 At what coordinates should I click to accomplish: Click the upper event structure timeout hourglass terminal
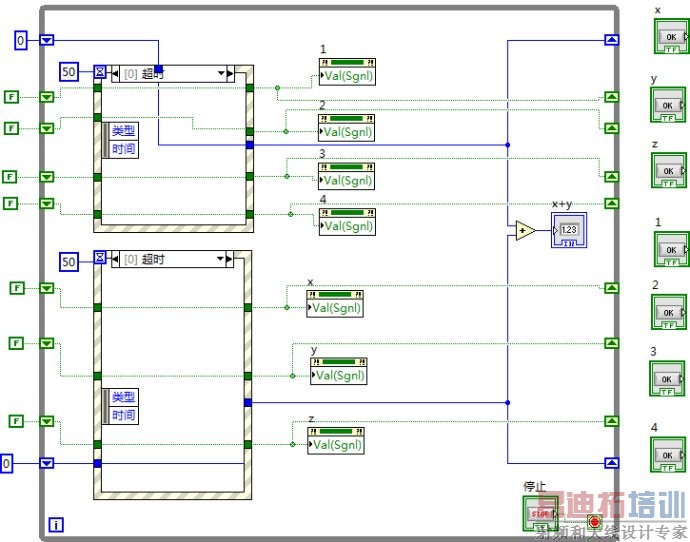click(x=100, y=71)
